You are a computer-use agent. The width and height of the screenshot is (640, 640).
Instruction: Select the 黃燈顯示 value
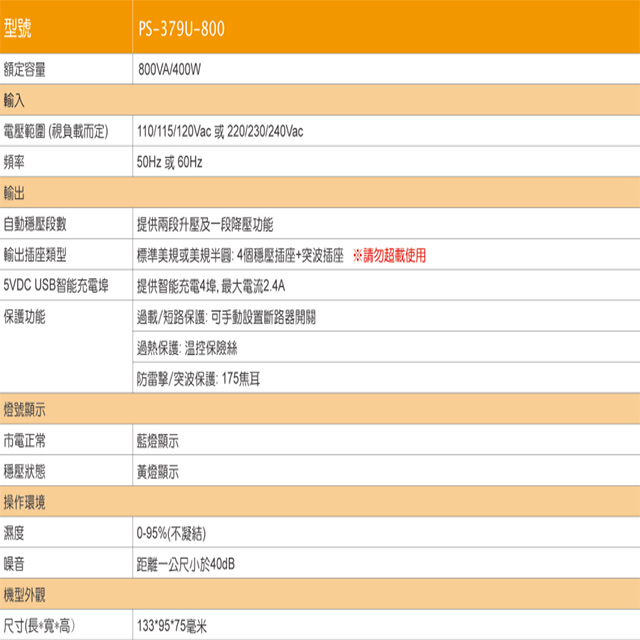[x=158, y=472]
